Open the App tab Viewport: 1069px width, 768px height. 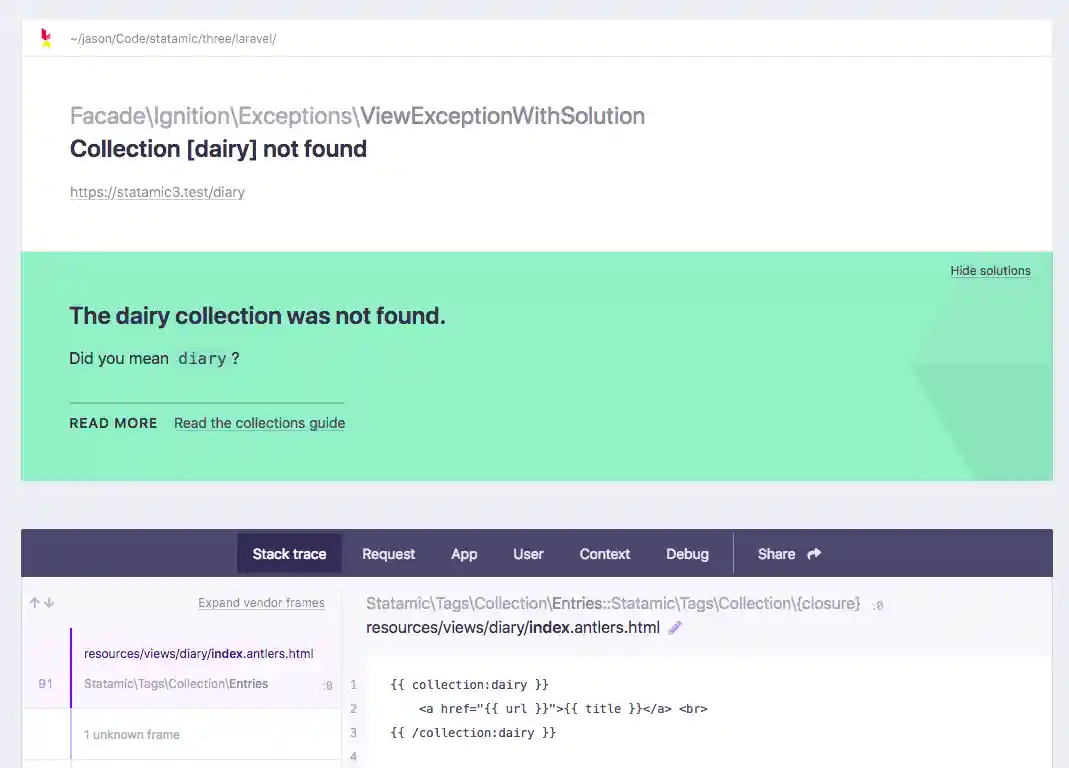point(464,553)
